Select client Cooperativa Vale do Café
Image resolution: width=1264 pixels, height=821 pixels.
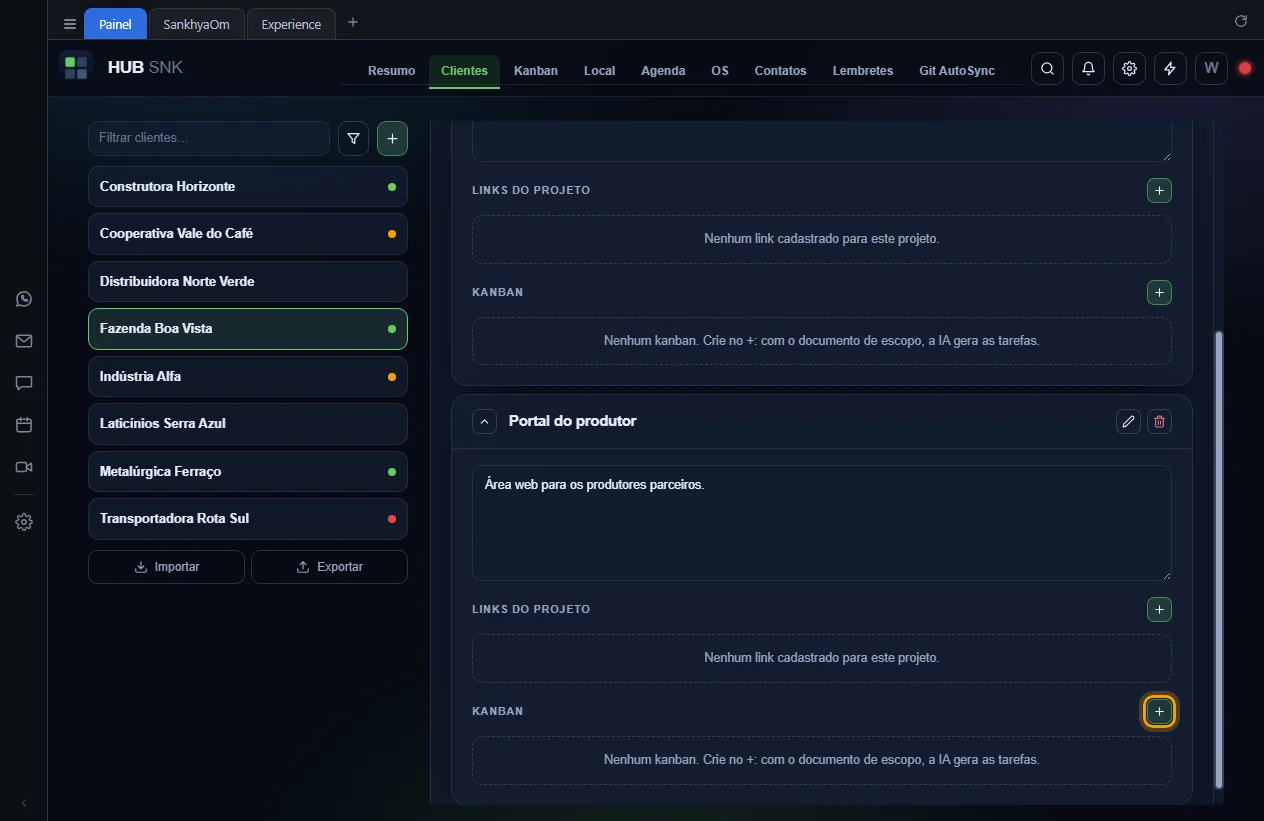tap(248, 234)
